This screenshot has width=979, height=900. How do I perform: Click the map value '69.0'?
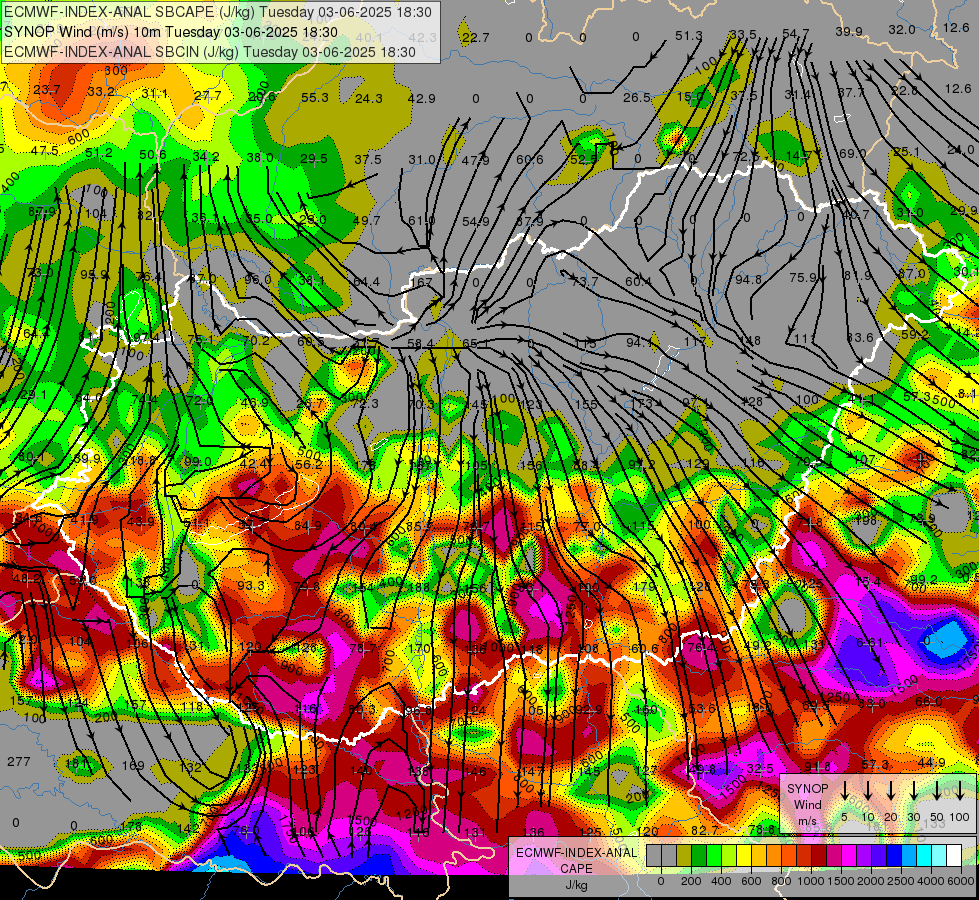click(853, 153)
